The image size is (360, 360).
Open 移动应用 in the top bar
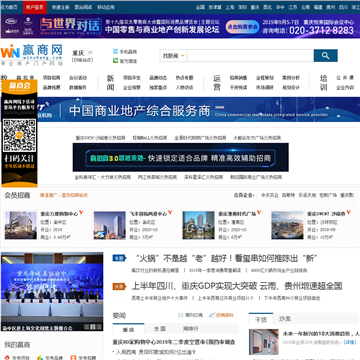click(106, 7)
